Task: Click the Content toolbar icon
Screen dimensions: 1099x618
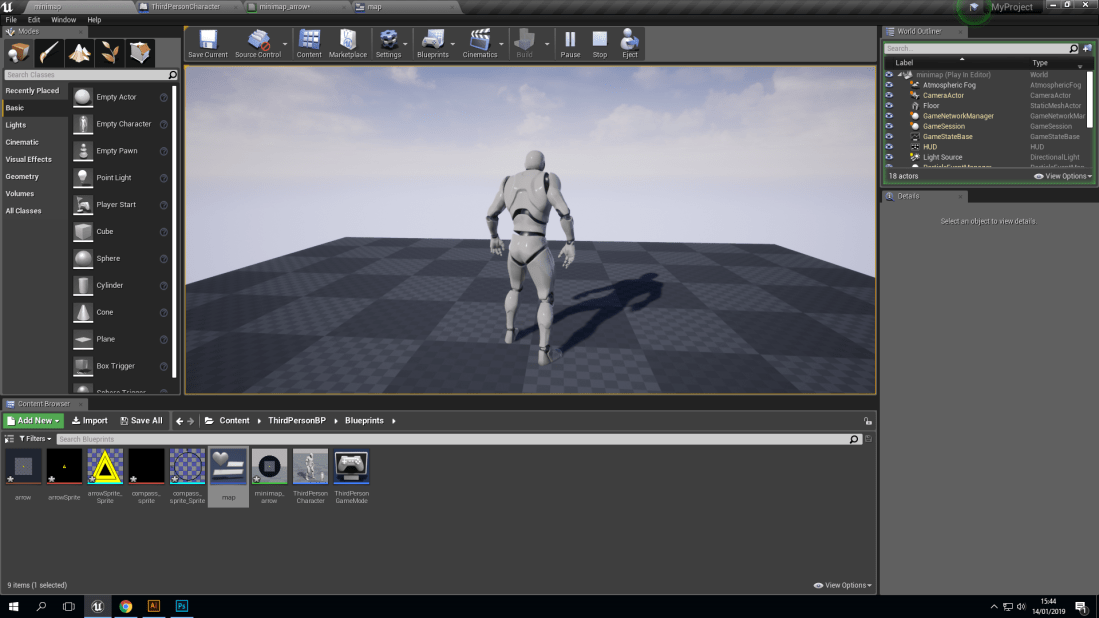Action: [x=308, y=43]
